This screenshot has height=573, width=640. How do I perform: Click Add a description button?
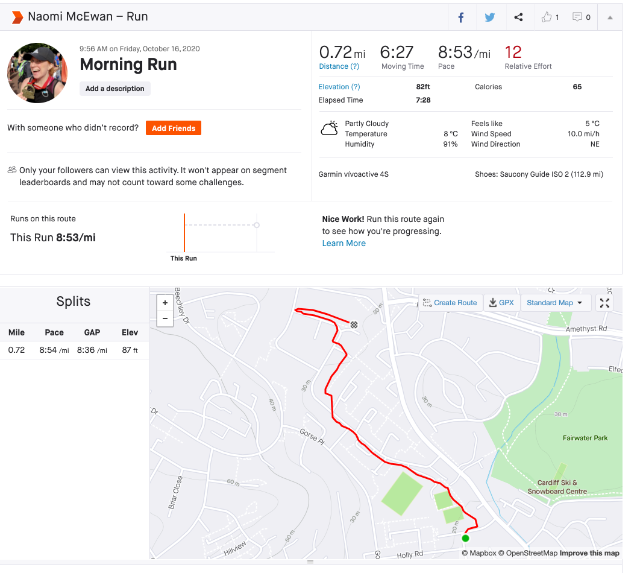[x=115, y=89]
